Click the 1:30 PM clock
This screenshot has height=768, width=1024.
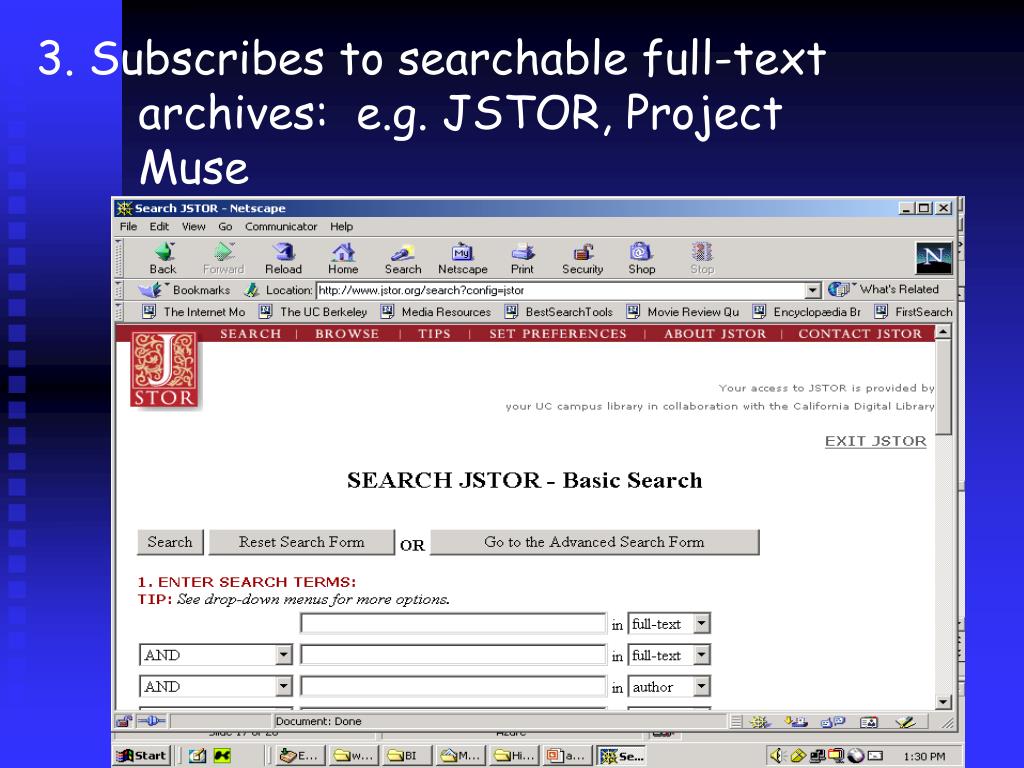[x=924, y=756]
